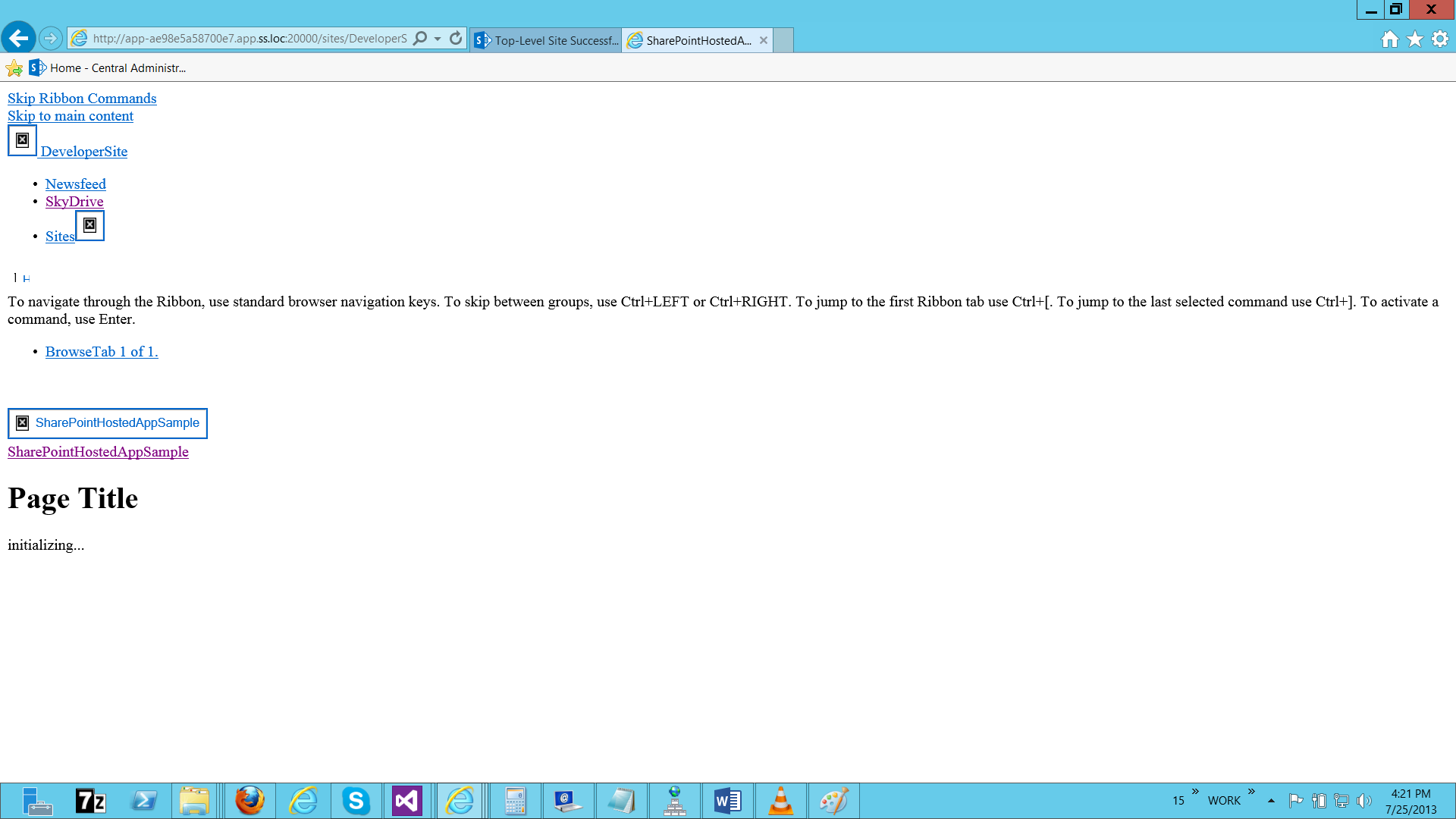Click the address bar search magnifier
1456x819 pixels.
click(419, 38)
